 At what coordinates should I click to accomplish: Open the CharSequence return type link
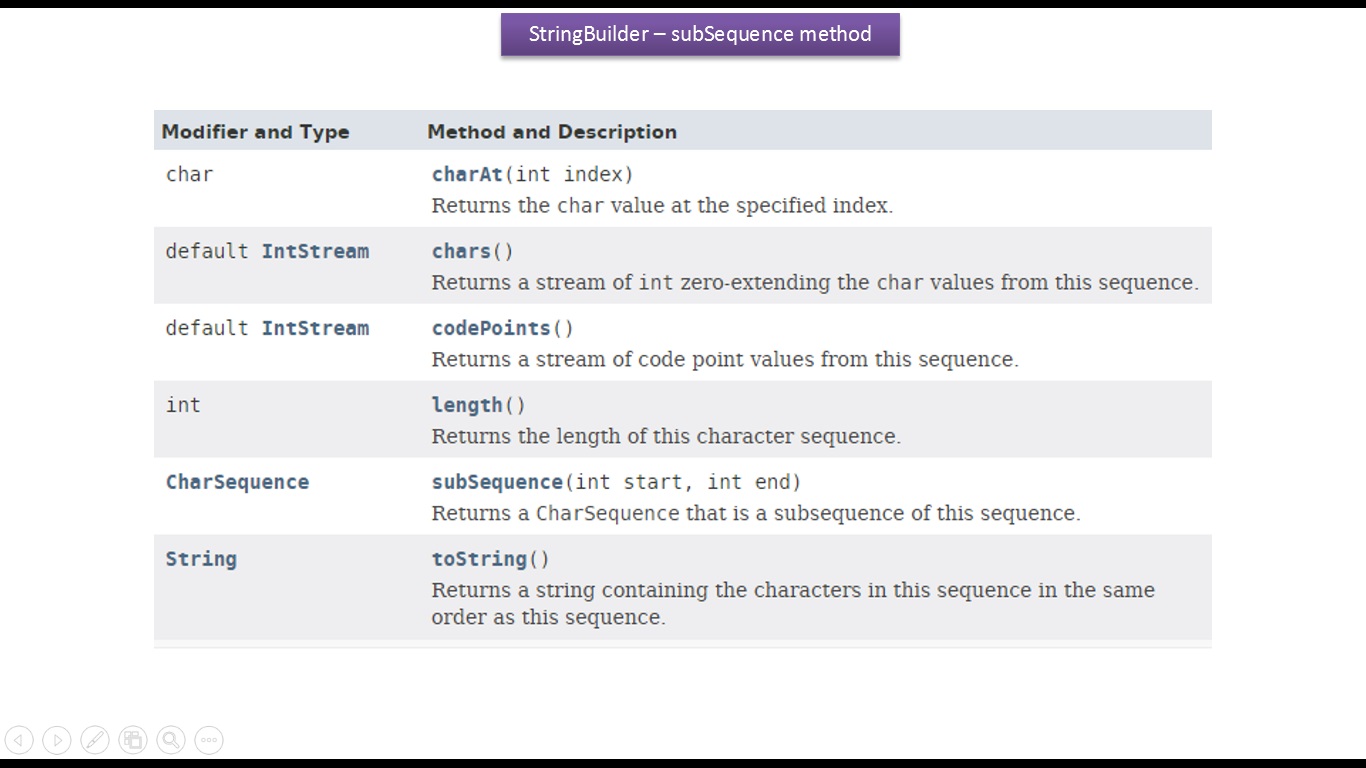point(237,482)
